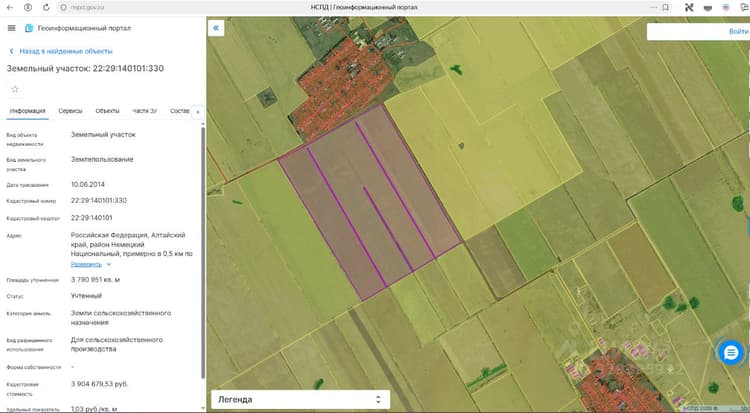Go back with the browser back arrow
750x413 pixels.
10,7
